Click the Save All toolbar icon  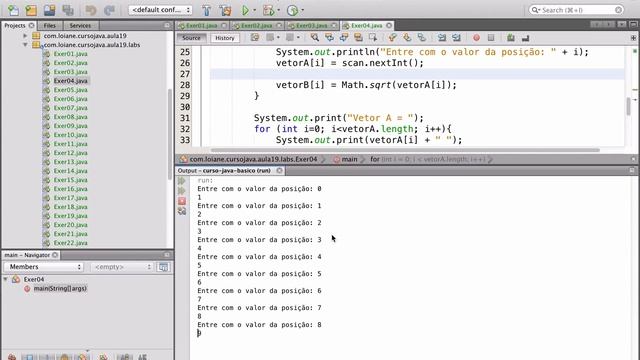click(x=68, y=10)
